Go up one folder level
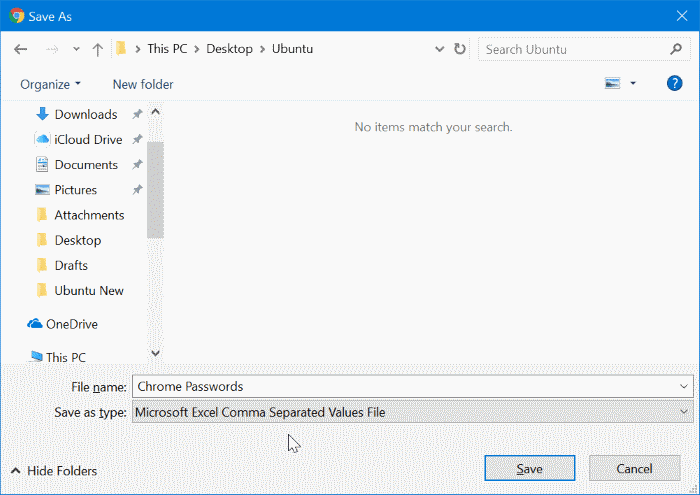 click(x=97, y=49)
